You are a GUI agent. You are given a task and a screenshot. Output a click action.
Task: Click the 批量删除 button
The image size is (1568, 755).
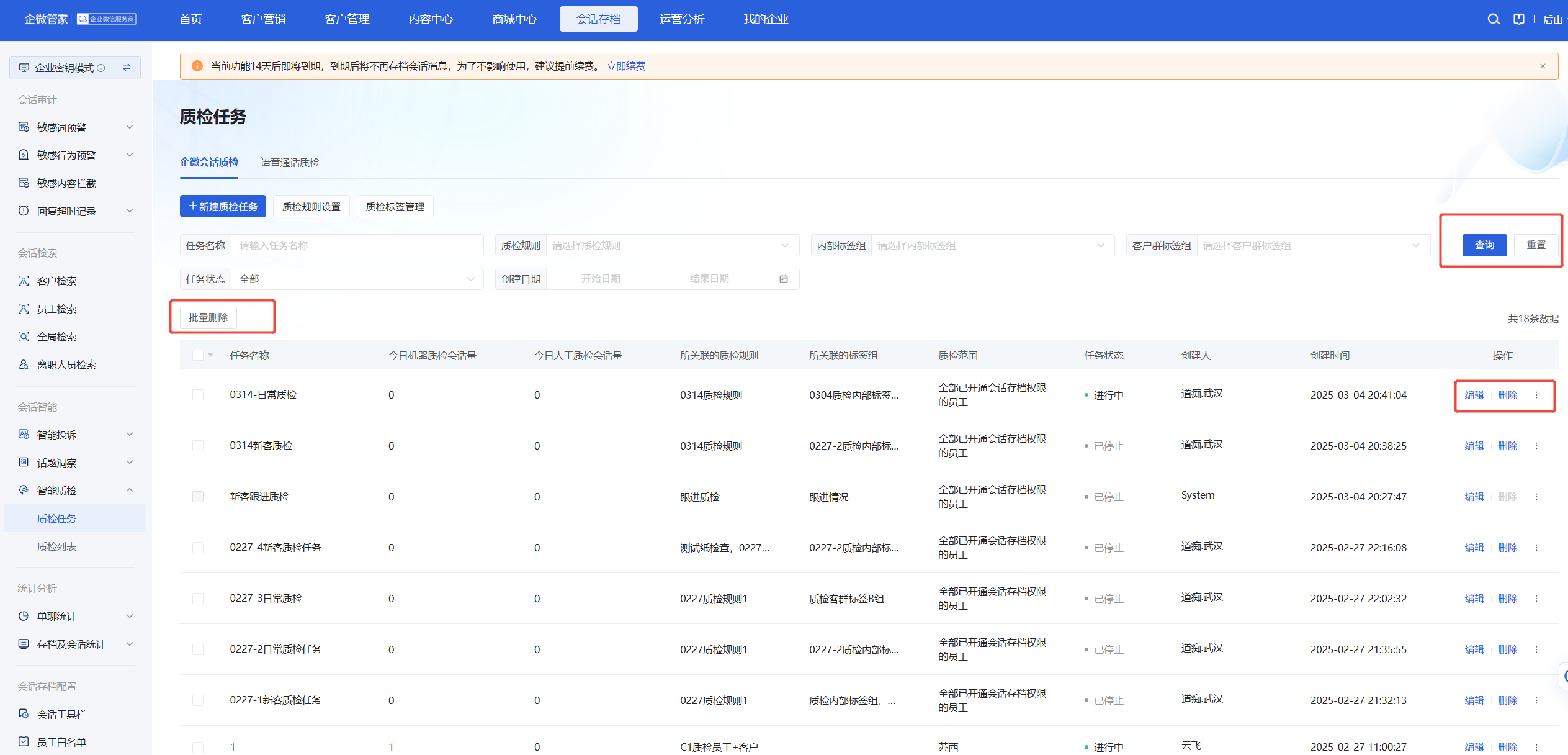point(208,317)
